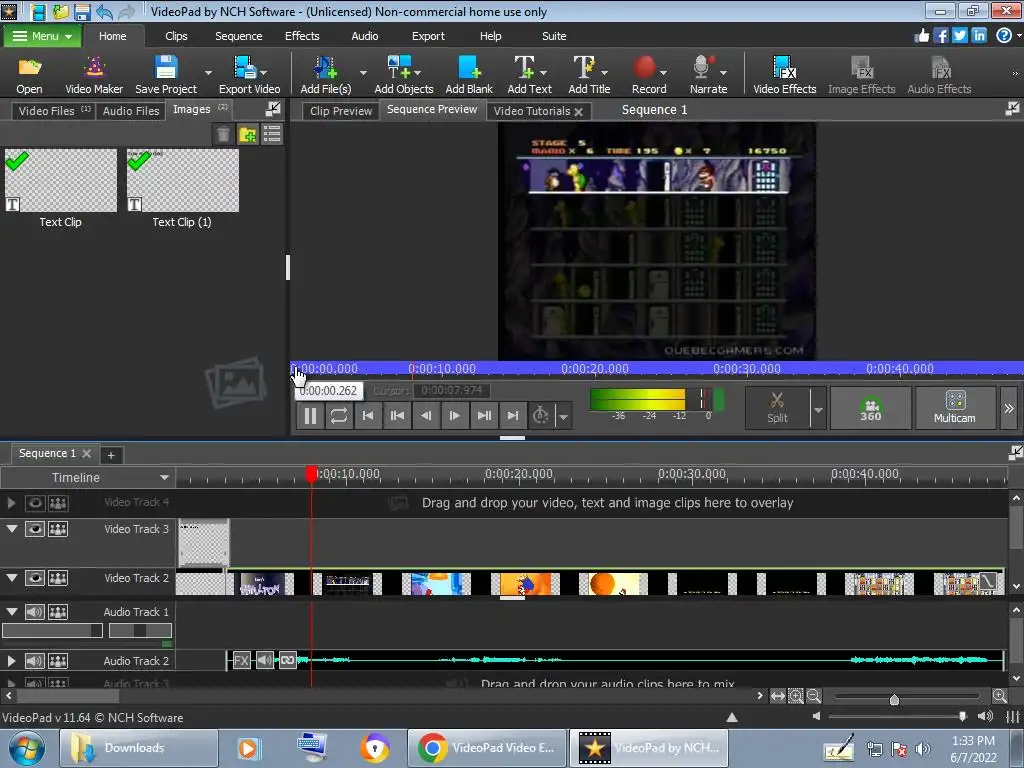Click the Add Title icon
The image size is (1024, 768).
(x=589, y=75)
